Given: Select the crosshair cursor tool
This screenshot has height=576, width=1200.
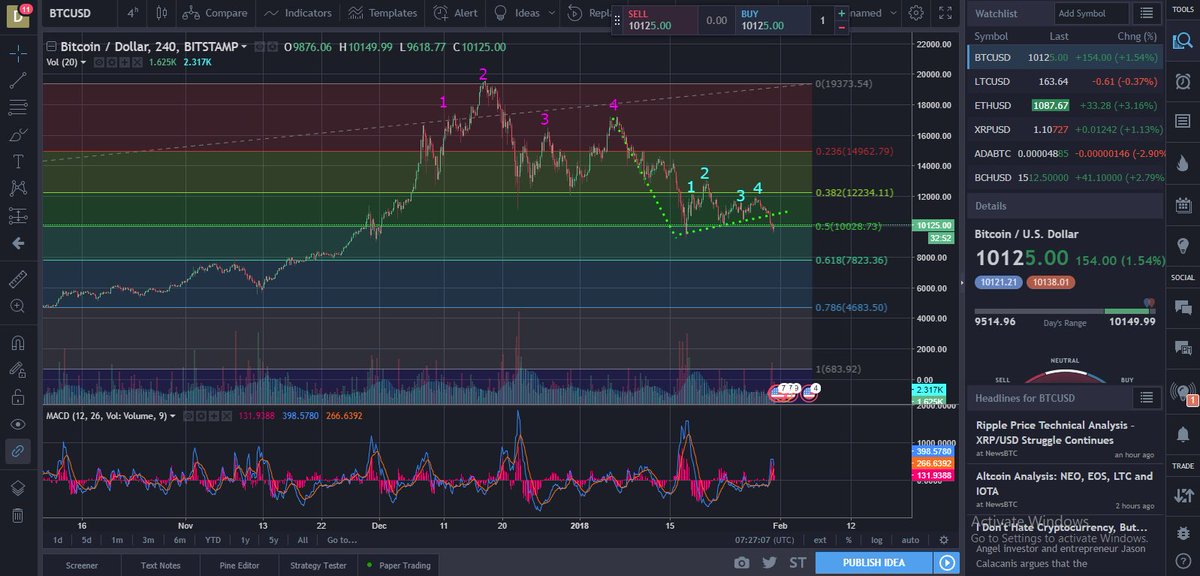Looking at the screenshot, I should [17, 54].
